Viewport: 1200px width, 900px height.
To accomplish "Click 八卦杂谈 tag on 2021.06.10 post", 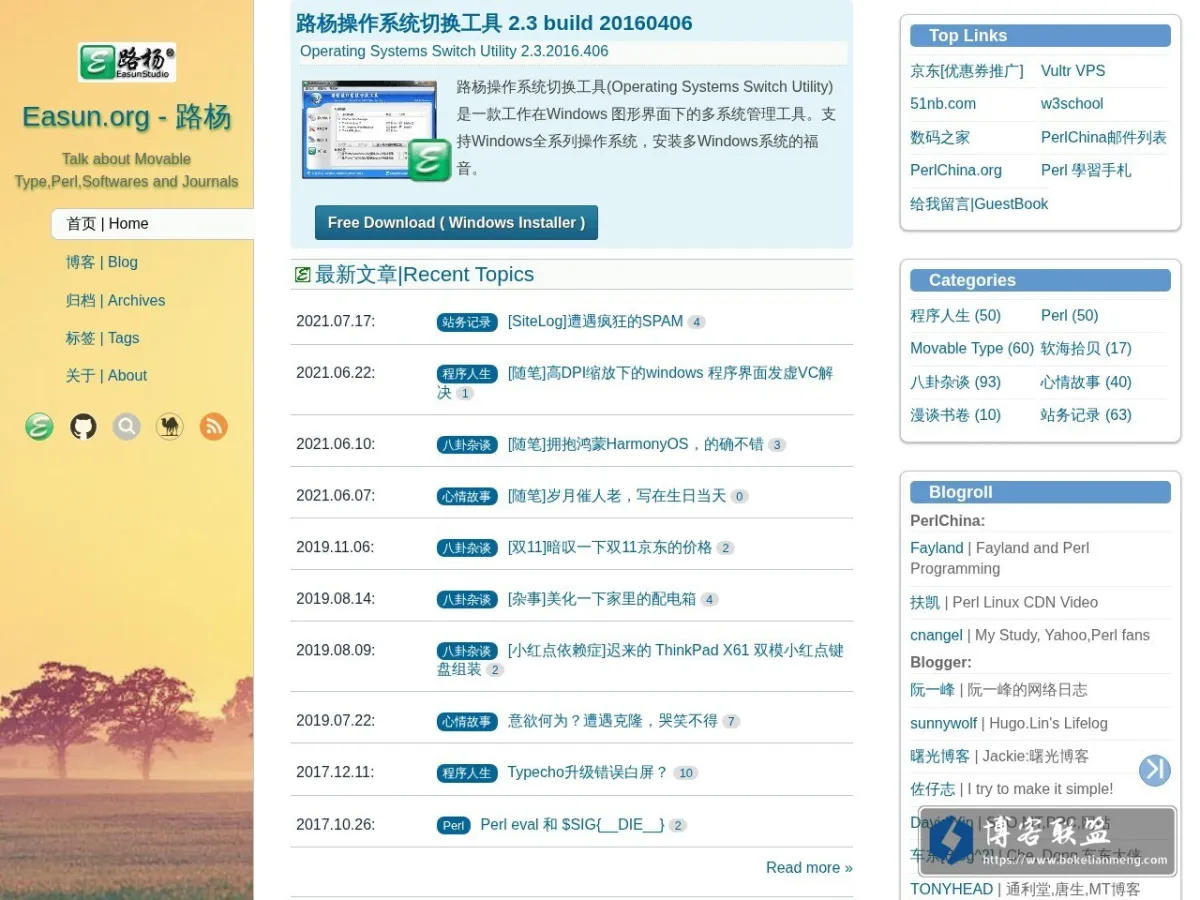I will (467, 445).
